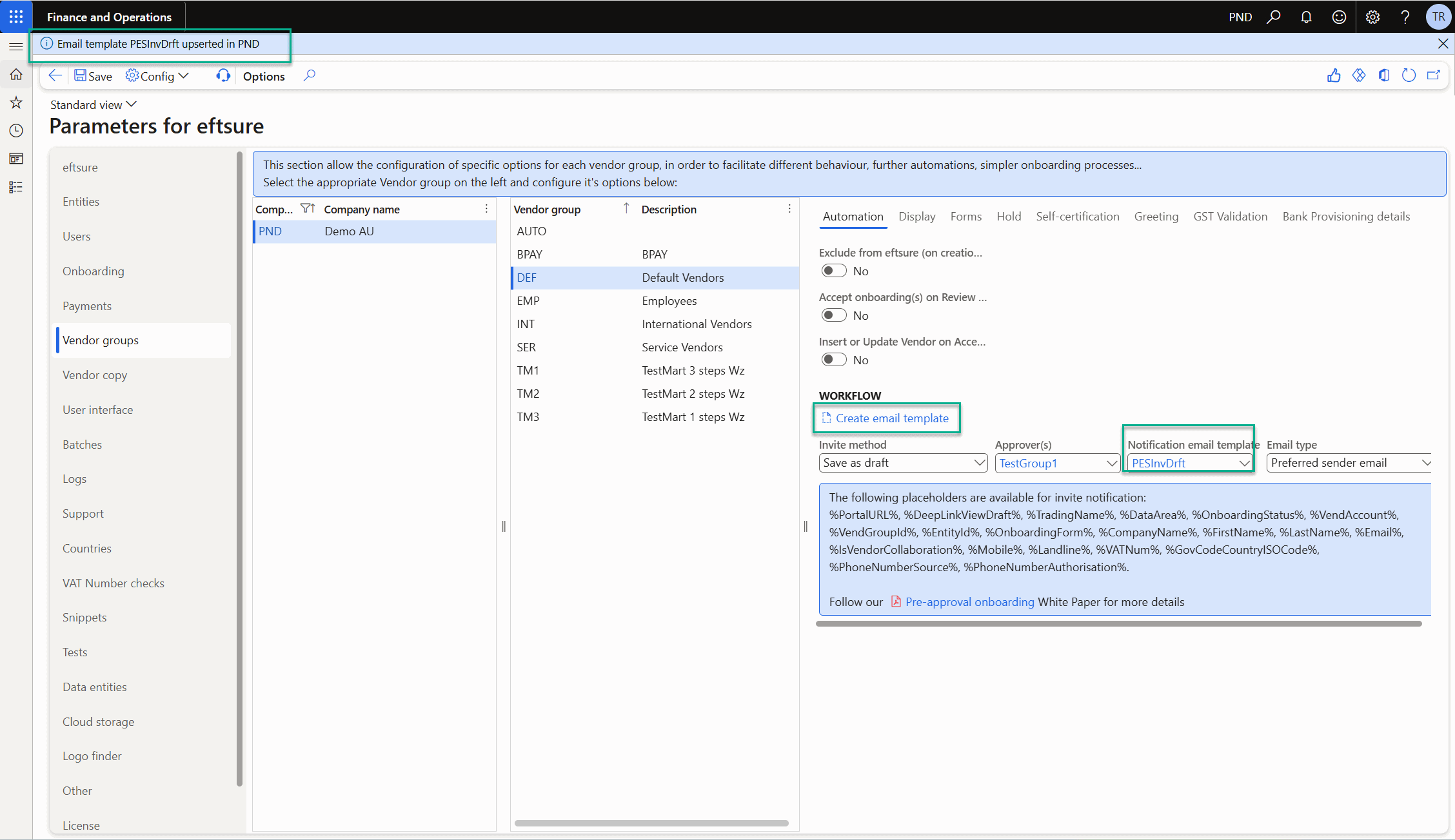Click the back arrow in action pane
Viewport: 1455px width, 840px height.
click(x=55, y=76)
